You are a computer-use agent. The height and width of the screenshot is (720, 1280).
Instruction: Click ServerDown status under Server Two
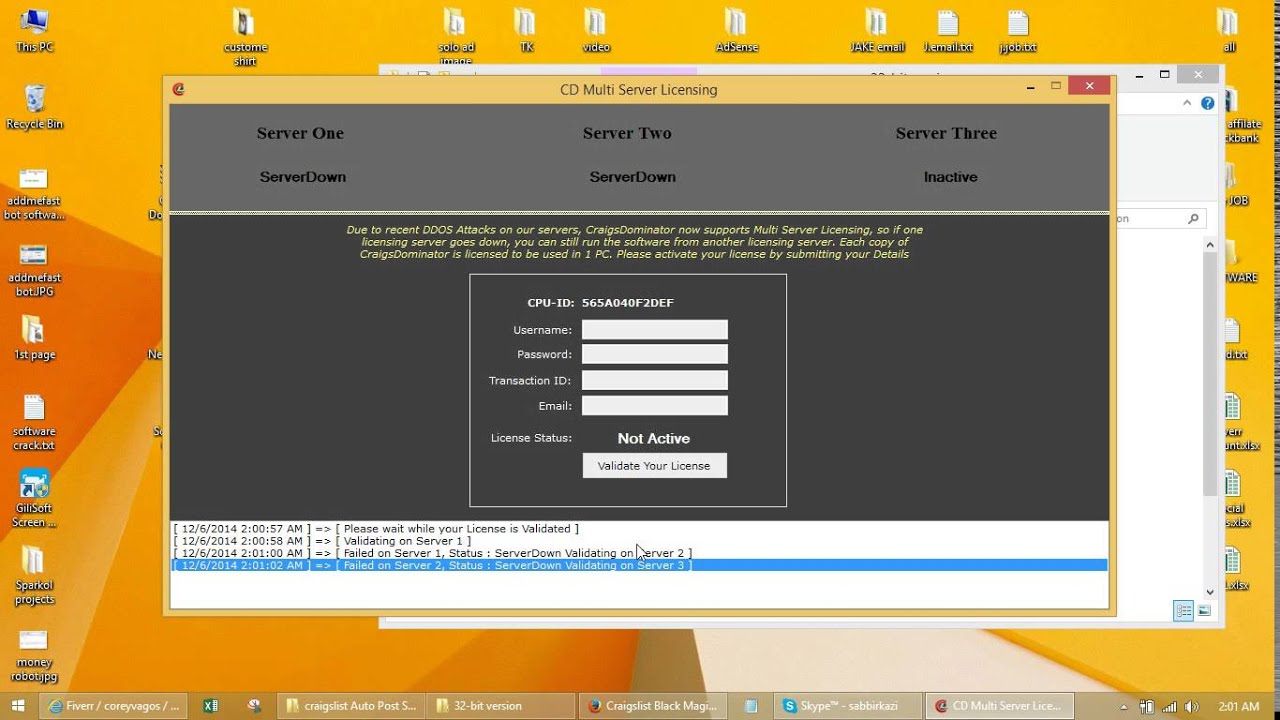click(x=632, y=177)
